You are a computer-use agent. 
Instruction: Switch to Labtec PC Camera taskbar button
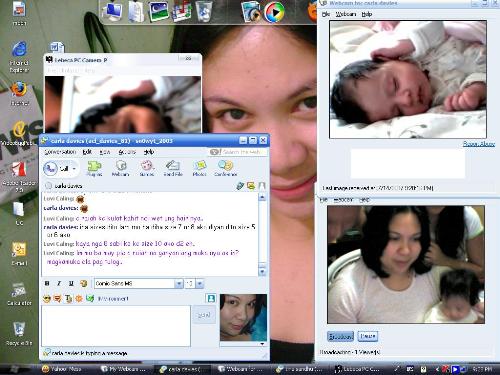tap(357, 369)
